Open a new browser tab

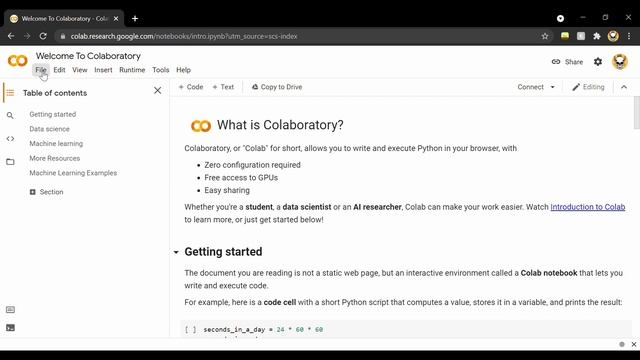pos(135,19)
